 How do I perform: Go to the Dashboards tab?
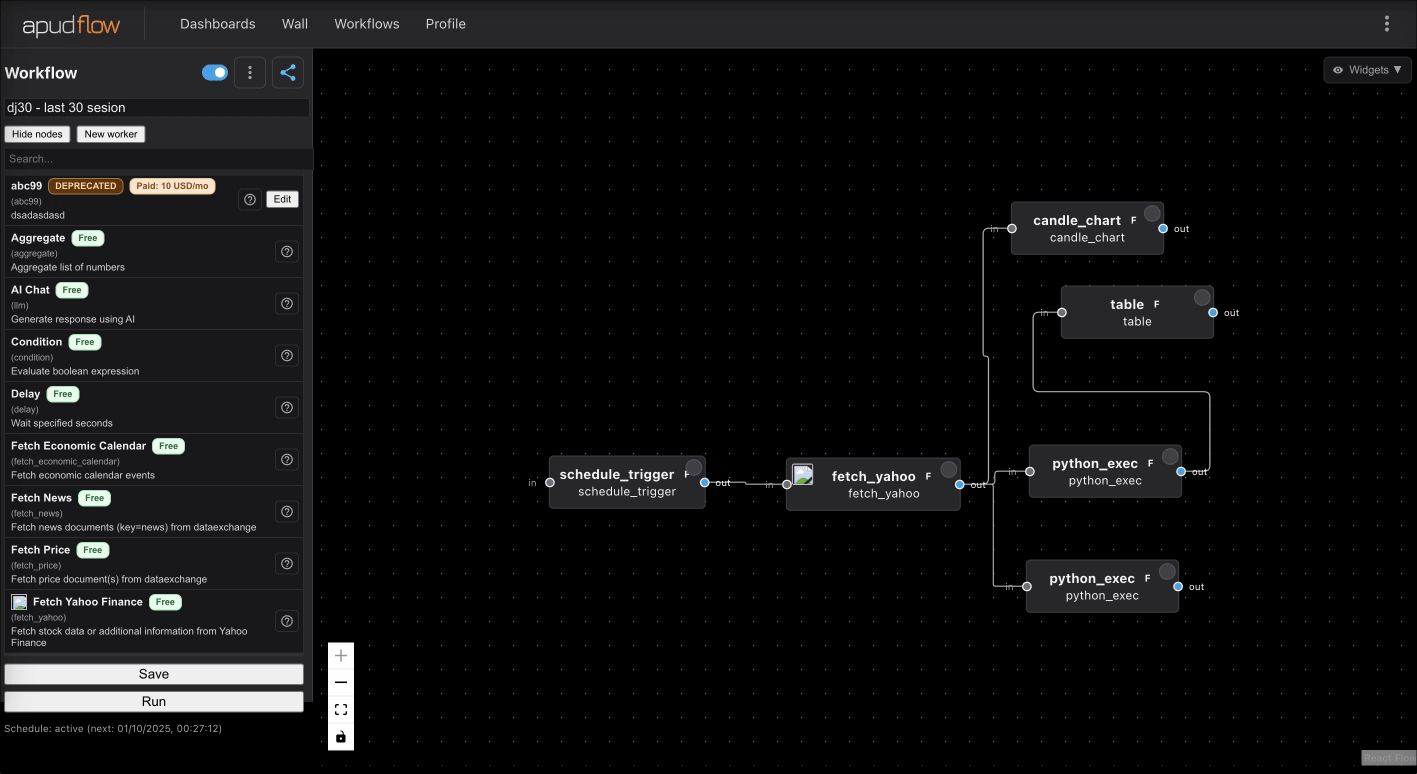pos(217,23)
